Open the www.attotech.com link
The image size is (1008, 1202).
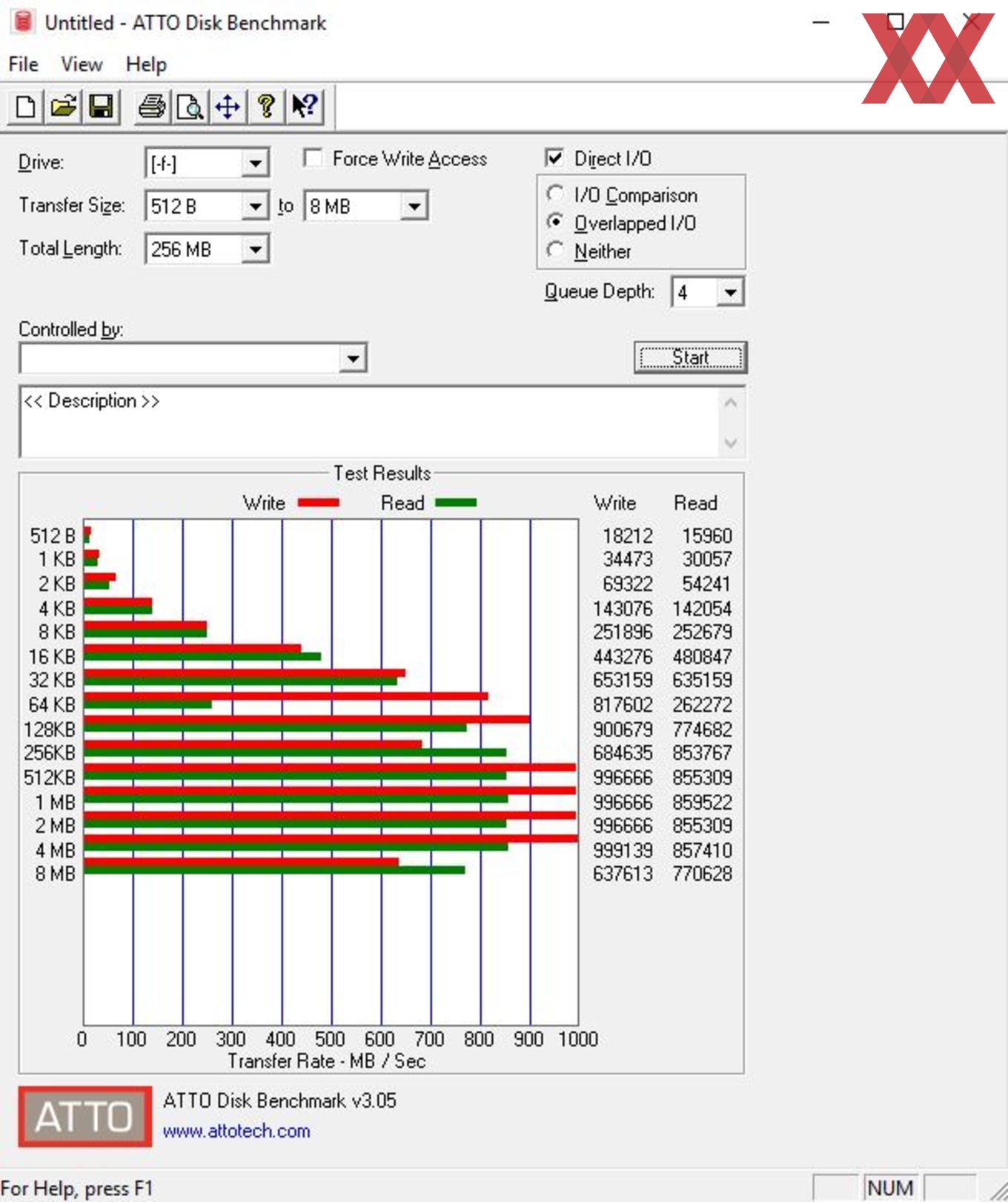236,1131
